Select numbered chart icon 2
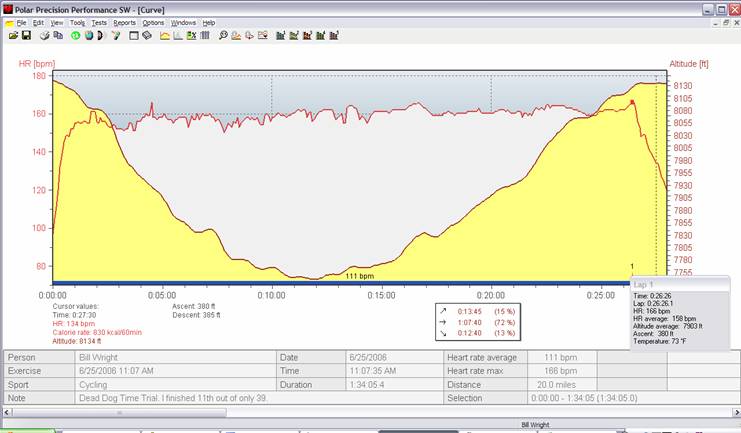Screen dimensions: 741x433 [293, 35]
